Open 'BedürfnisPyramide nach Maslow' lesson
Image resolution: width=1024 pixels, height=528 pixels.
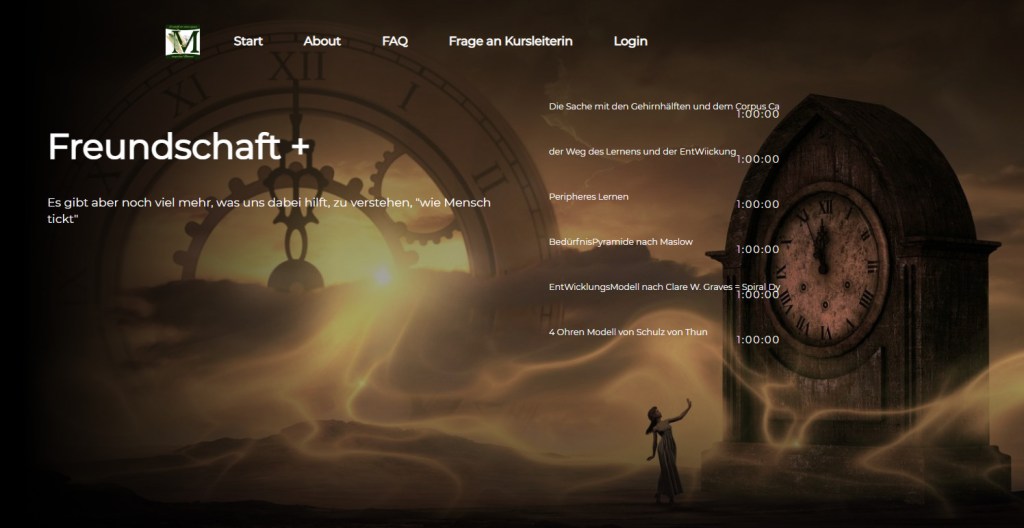click(621, 241)
